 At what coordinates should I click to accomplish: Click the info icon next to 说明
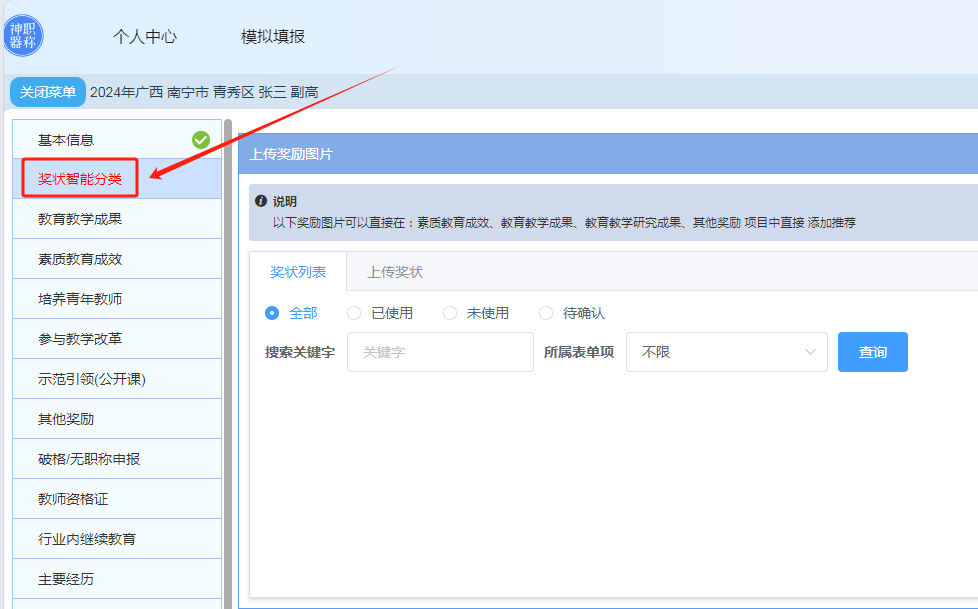(261, 201)
